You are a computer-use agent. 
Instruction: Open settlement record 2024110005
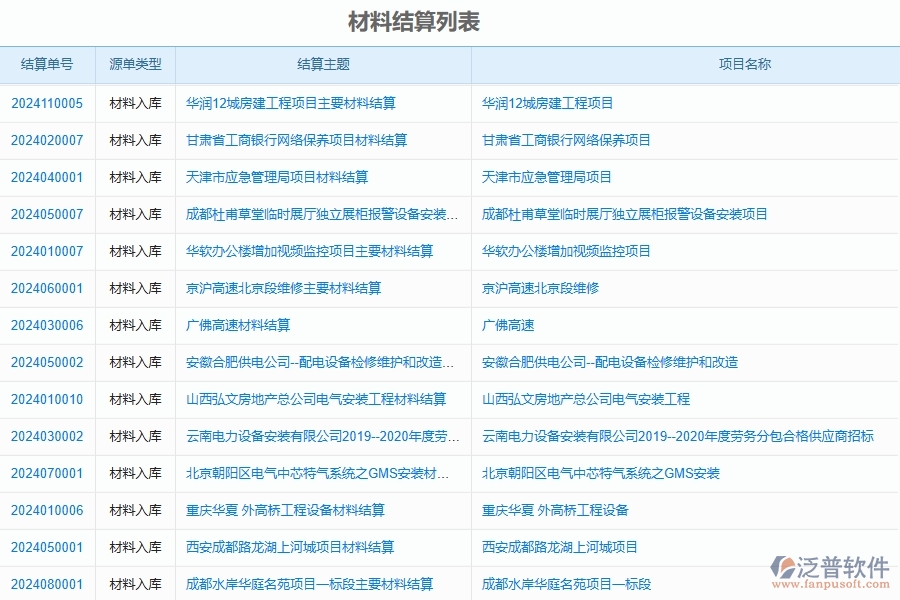(x=46, y=103)
